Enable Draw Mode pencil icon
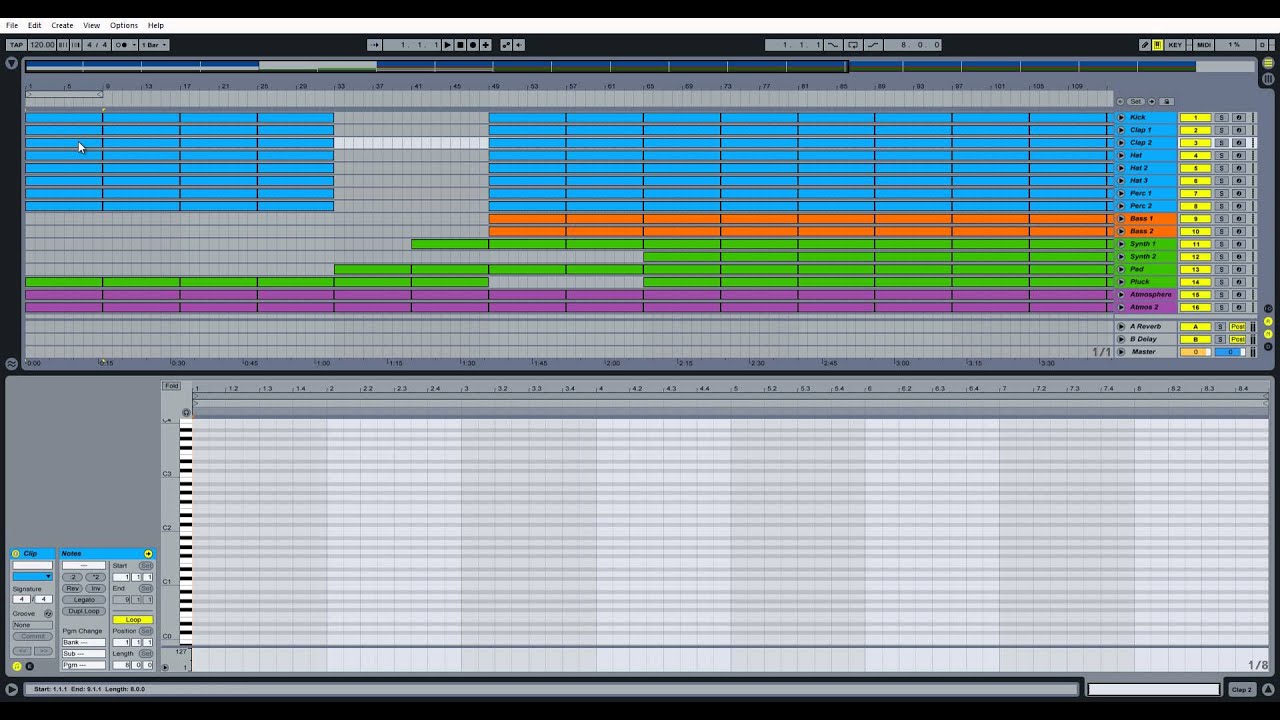Screen dimensions: 1280x720 (x=1145, y=45)
